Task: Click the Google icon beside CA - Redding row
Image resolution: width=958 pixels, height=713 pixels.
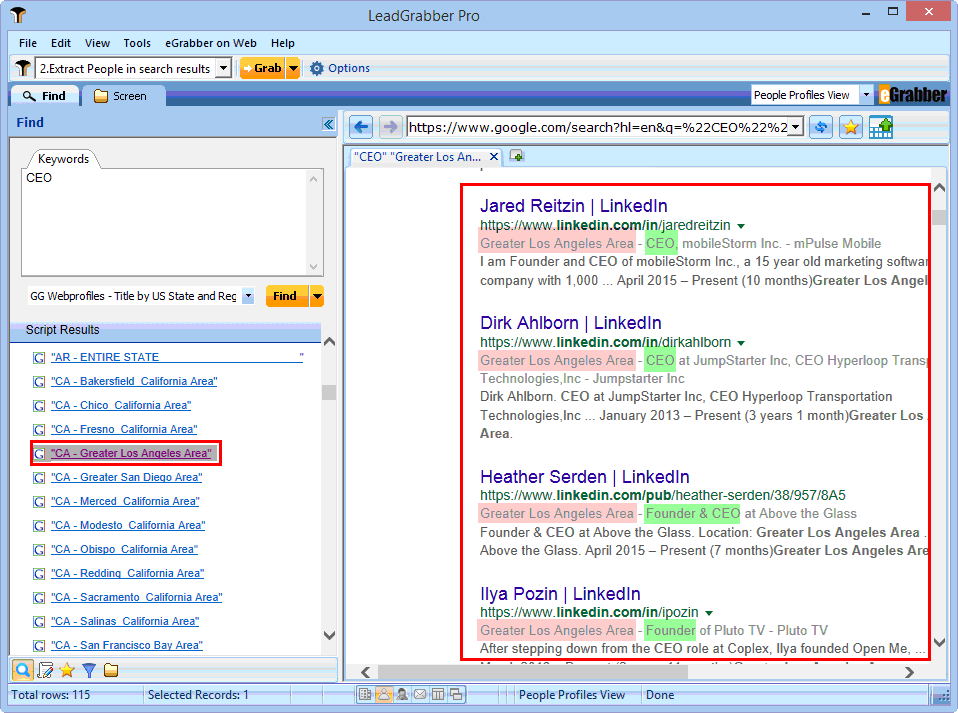Action: click(x=39, y=574)
